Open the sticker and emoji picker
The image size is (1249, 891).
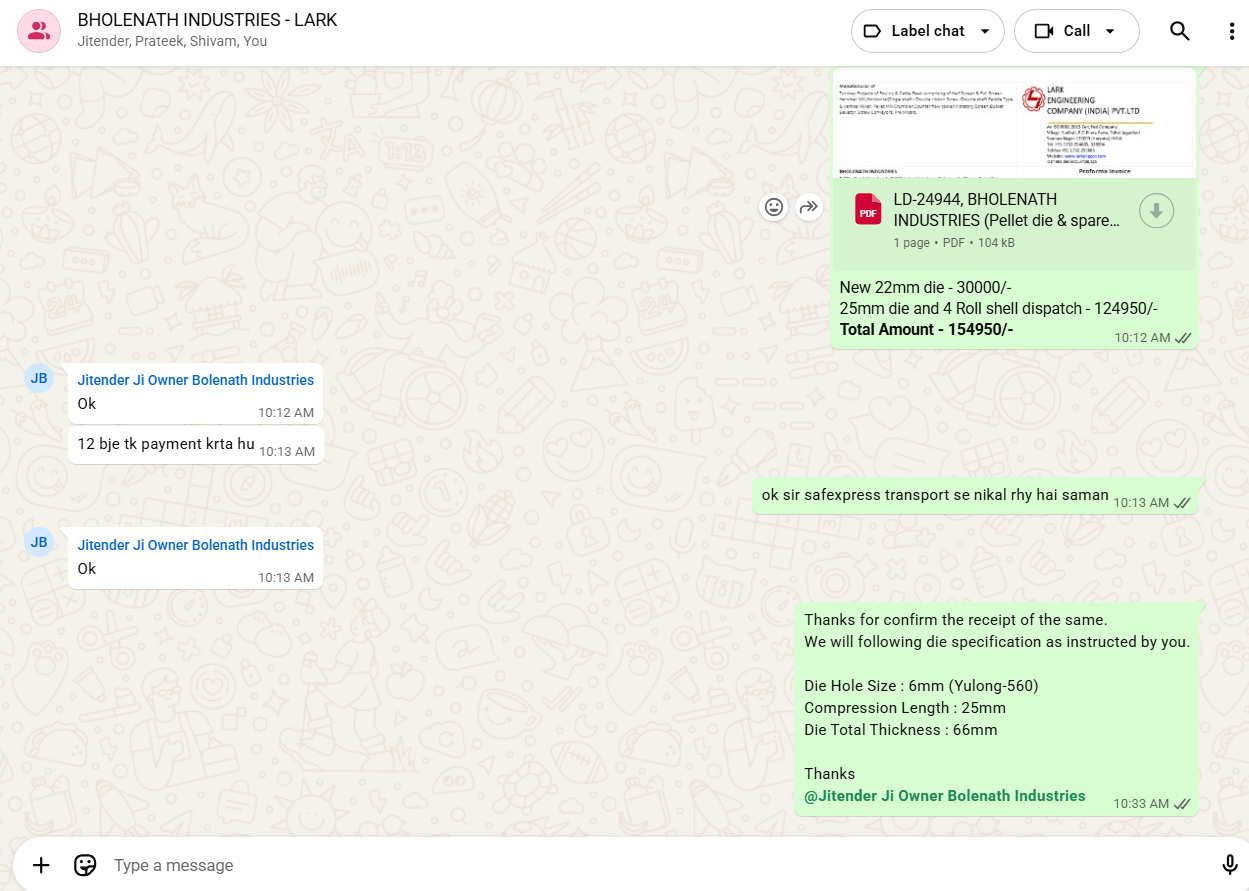pyautogui.click(x=85, y=865)
